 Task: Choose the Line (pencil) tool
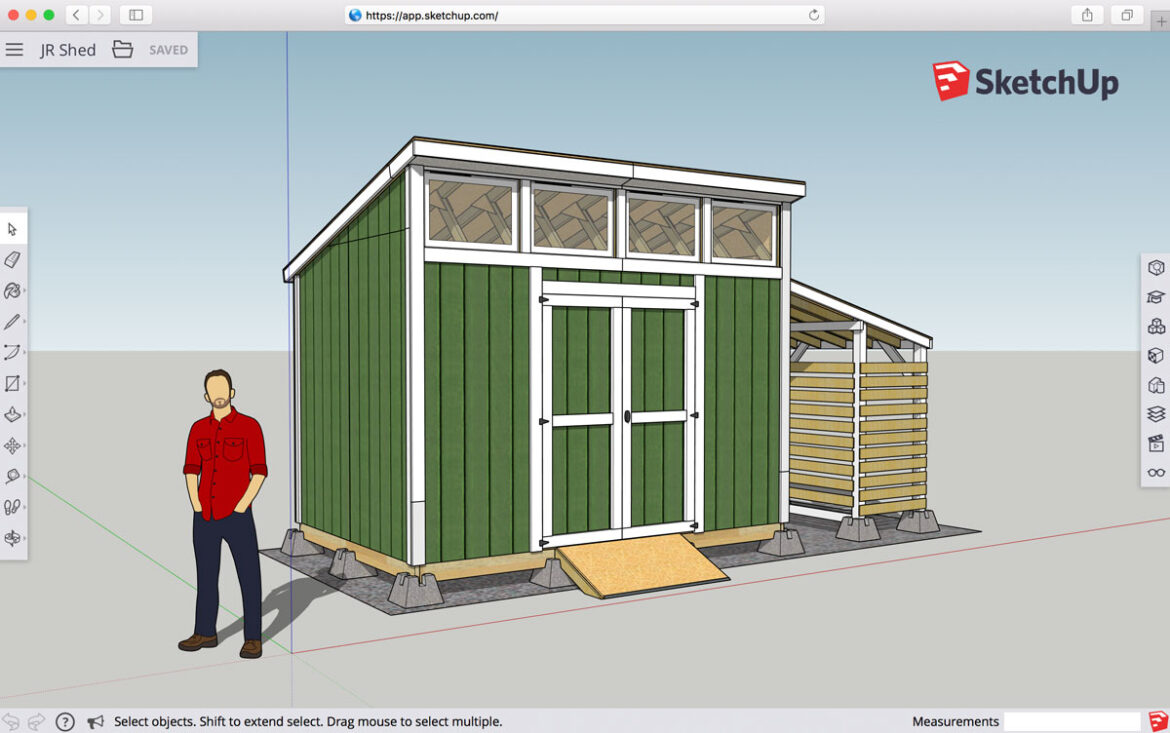click(x=13, y=320)
